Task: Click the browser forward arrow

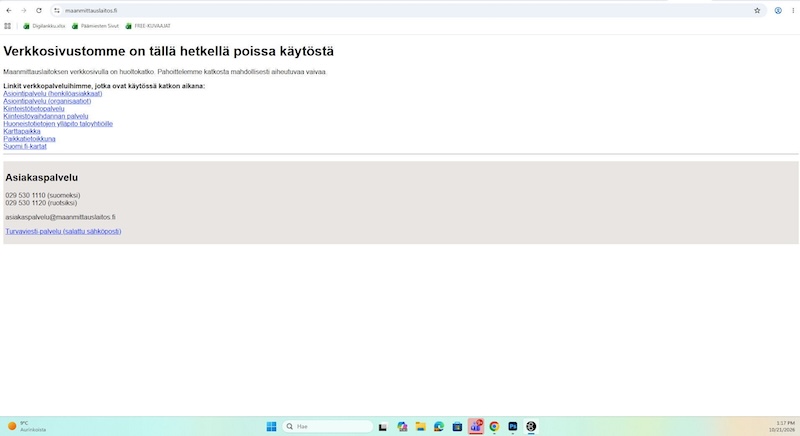Action: tap(23, 10)
